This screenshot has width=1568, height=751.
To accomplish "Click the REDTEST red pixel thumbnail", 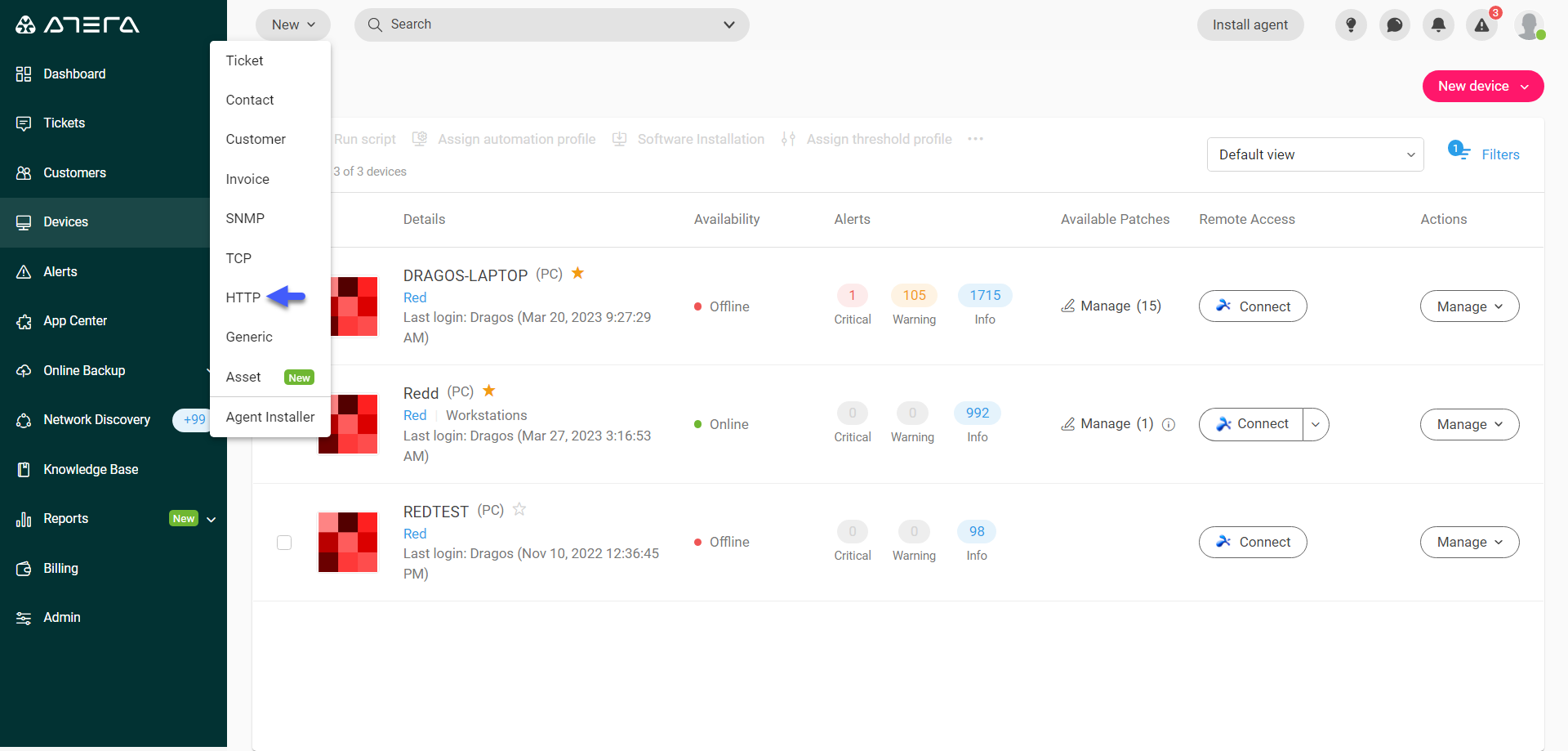I will (348, 542).
